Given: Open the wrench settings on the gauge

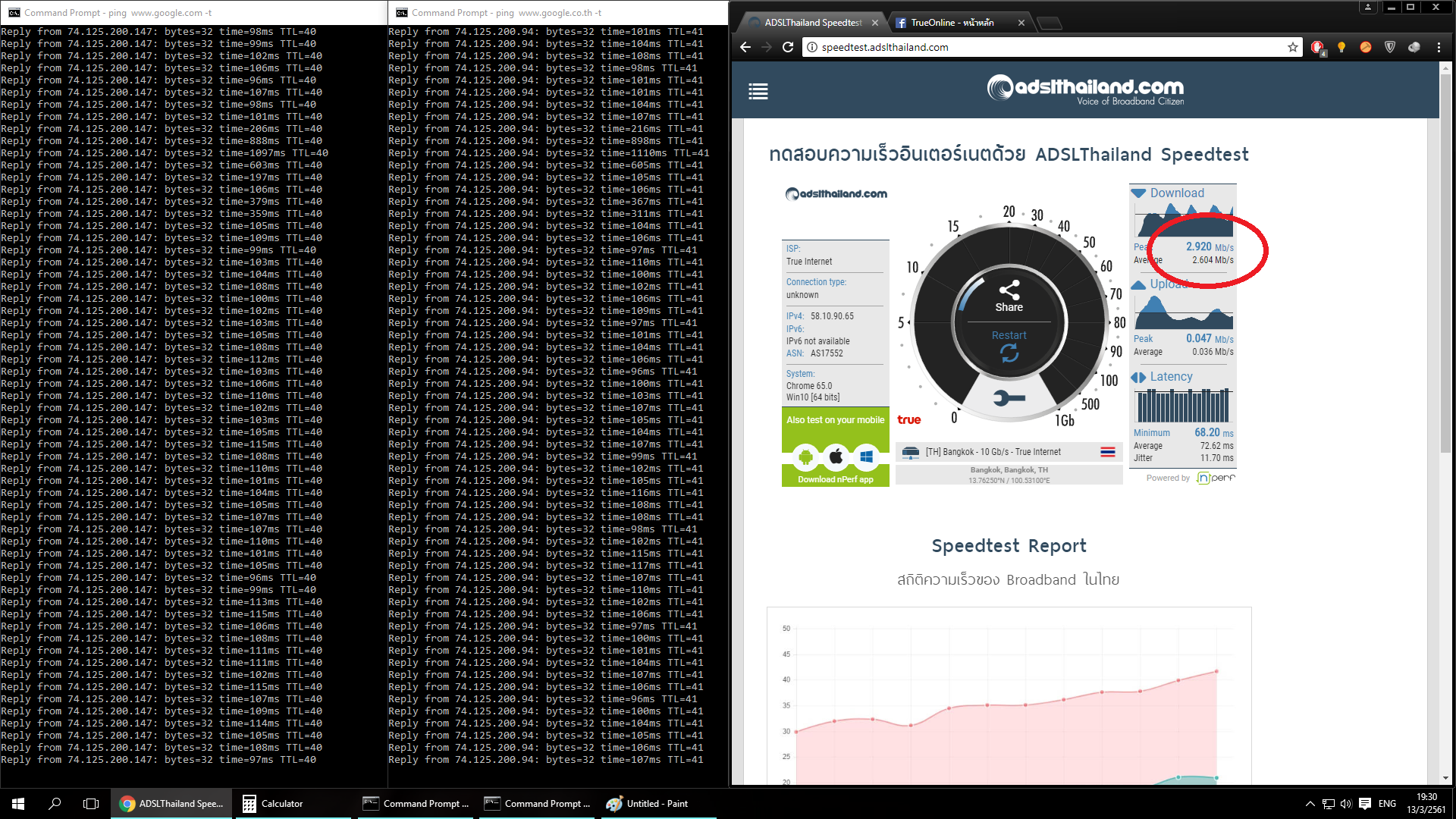Looking at the screenshot, I should 1009,398.
